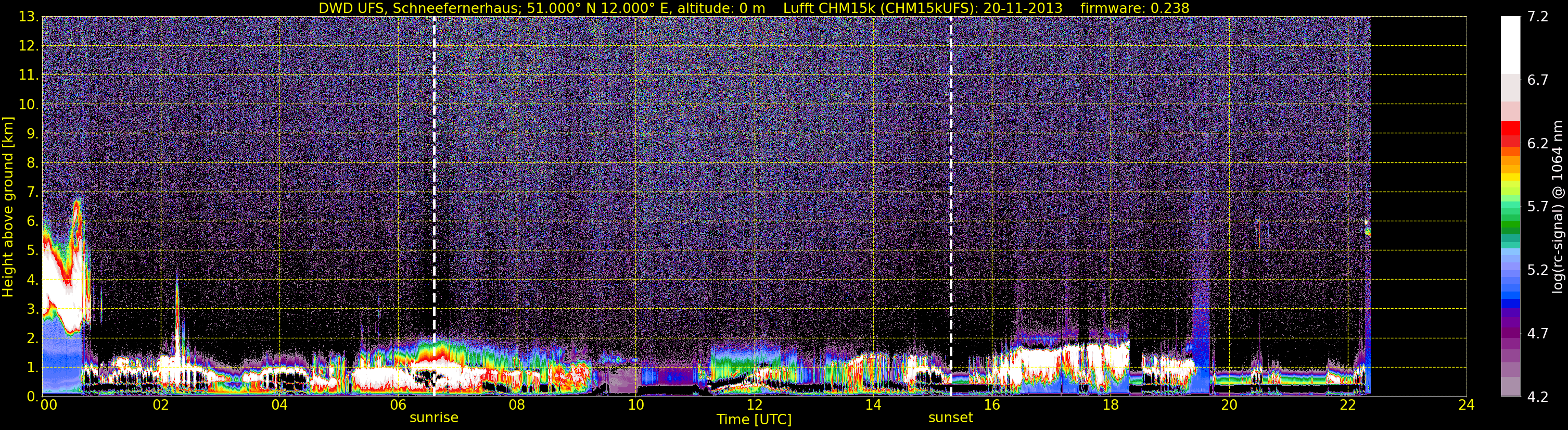Click the time axis tick label '24'
Screen dimensions: 1568x430
[x=1467, y=405]
